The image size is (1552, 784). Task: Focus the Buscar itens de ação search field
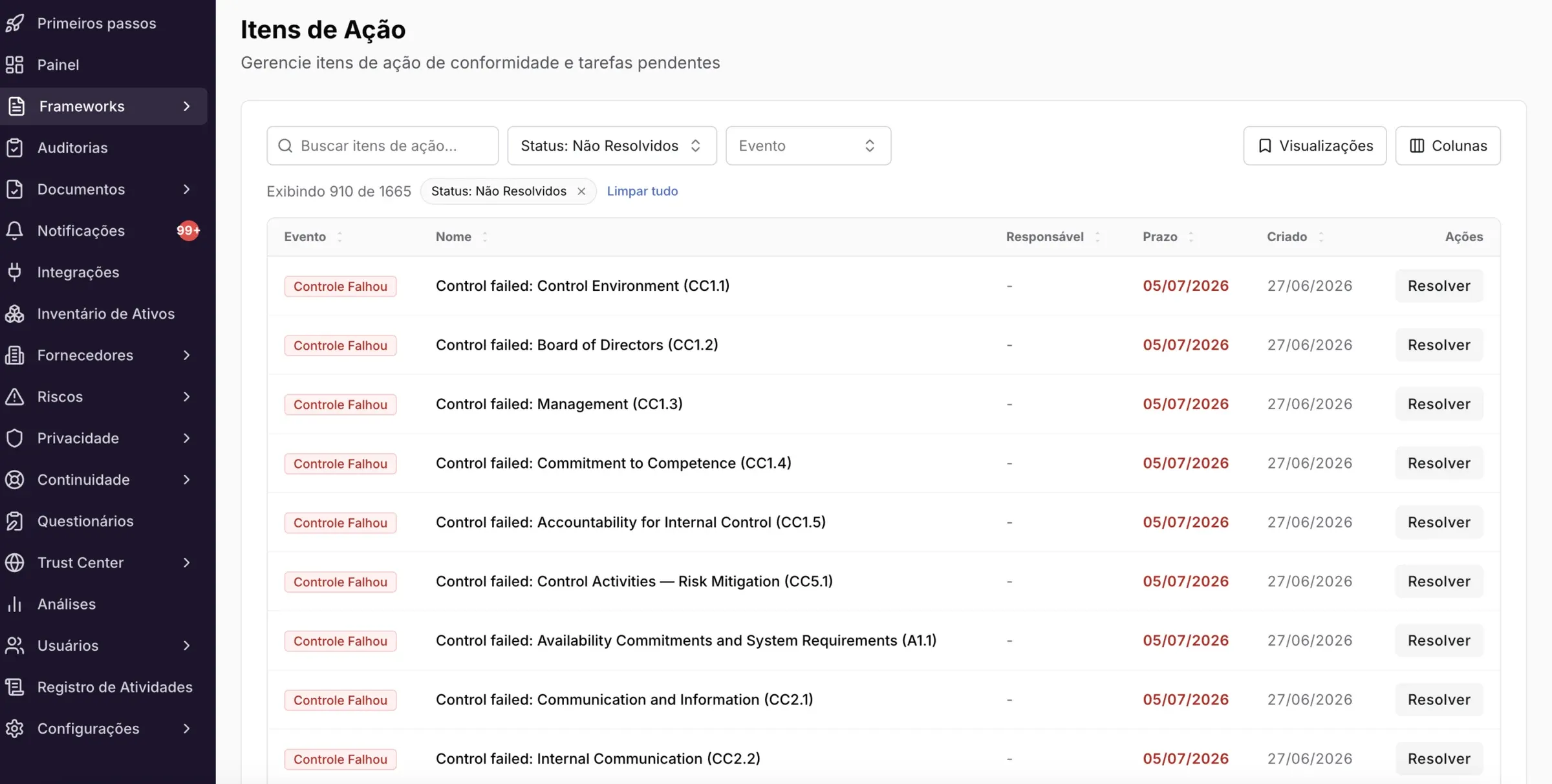pyautogui.click(x=382, y=146)
